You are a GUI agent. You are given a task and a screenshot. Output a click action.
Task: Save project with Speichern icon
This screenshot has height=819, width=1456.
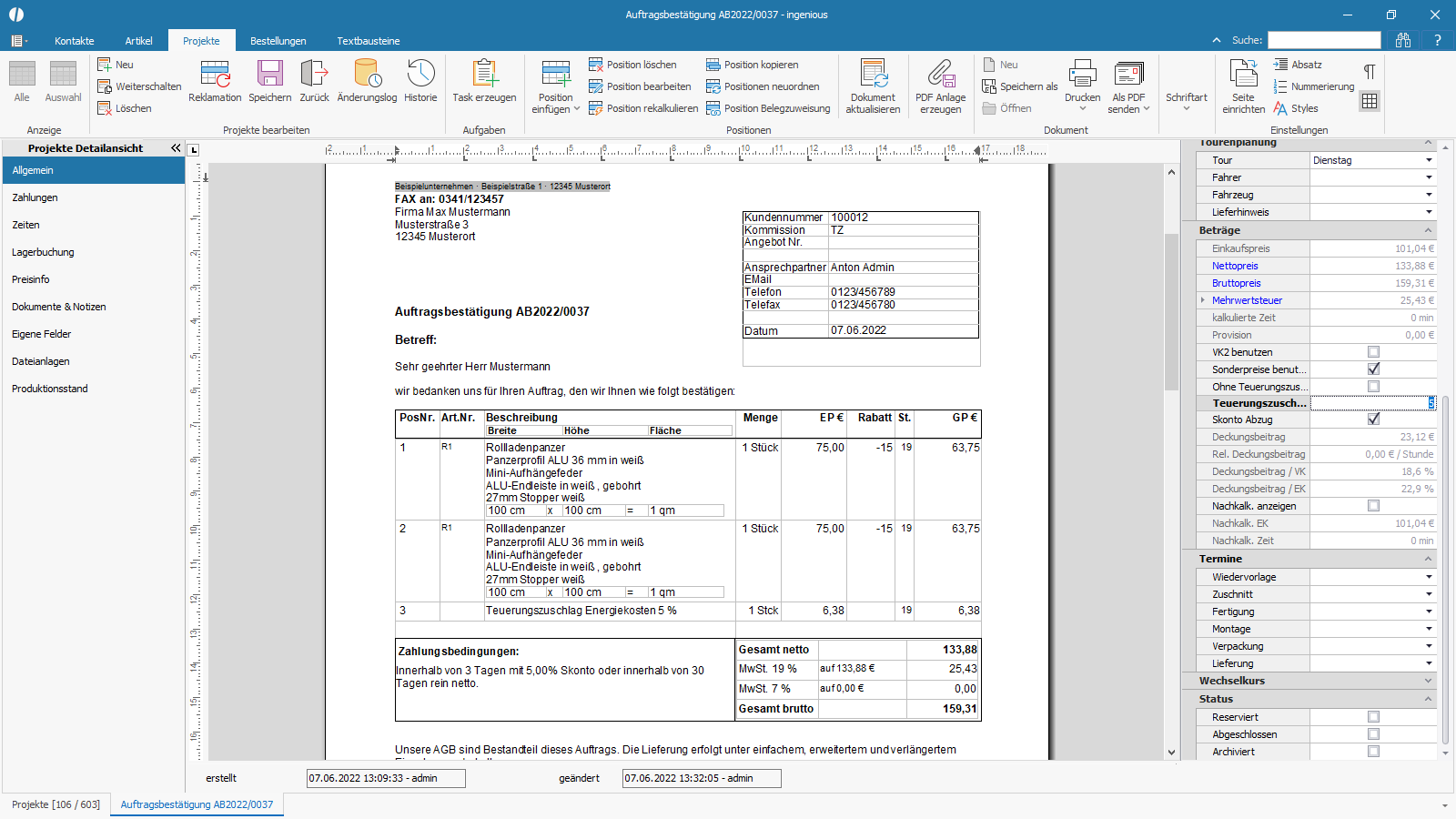click(270, 74)
